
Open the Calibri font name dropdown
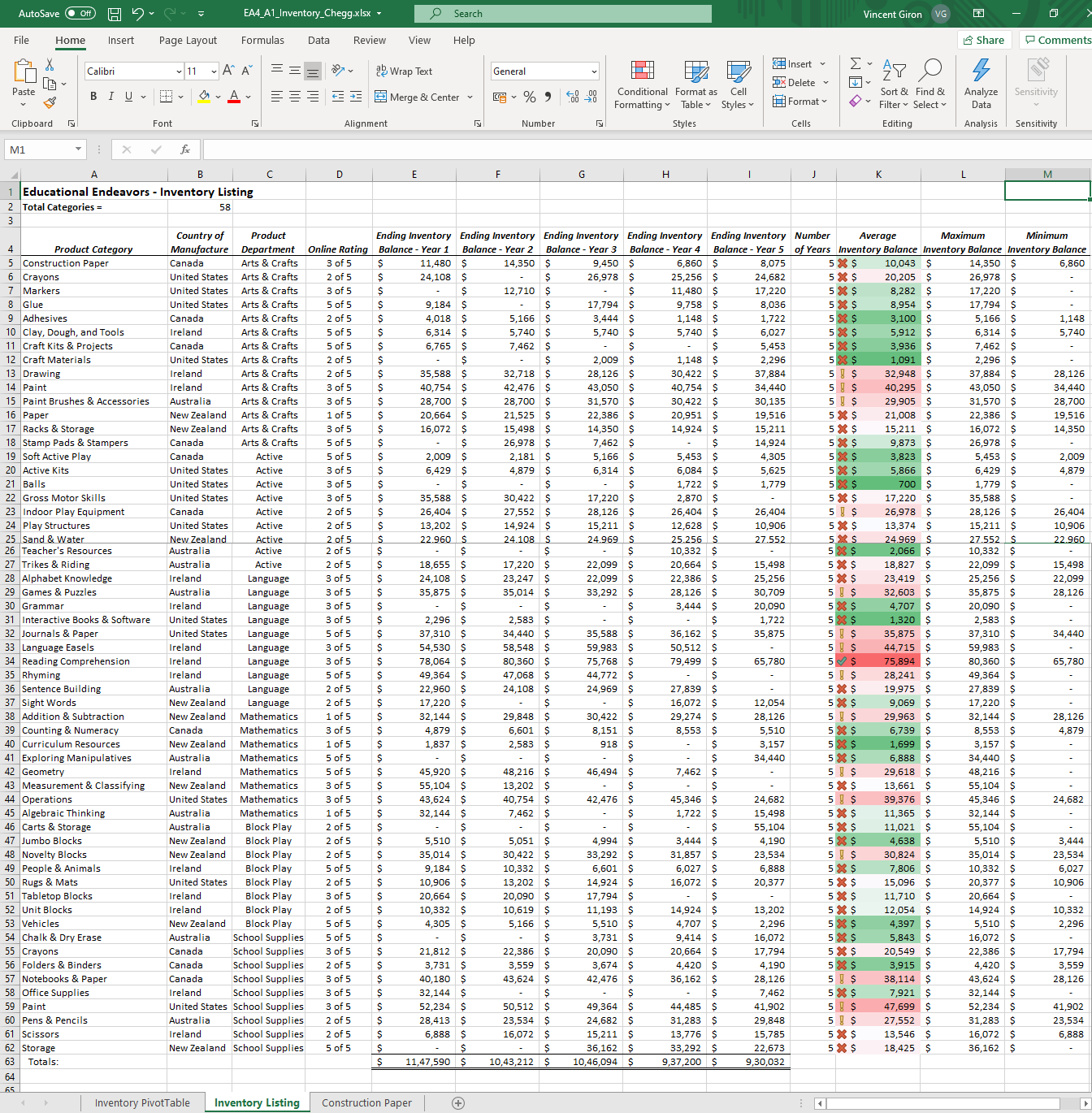pyautogui.click(x=179, y=71)
